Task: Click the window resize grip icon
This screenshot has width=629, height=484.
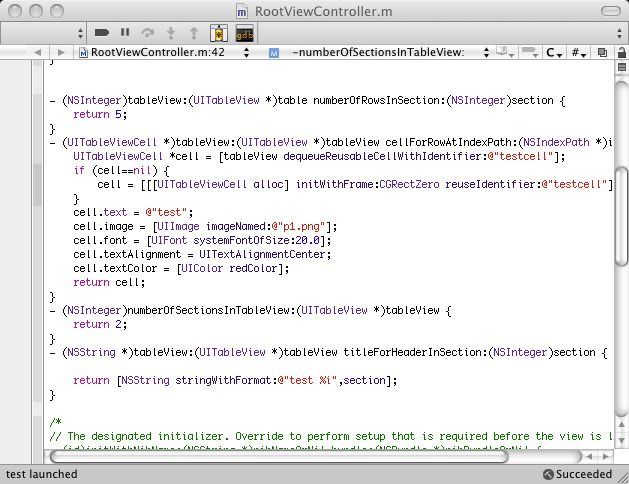Action: tap(622, 477)
